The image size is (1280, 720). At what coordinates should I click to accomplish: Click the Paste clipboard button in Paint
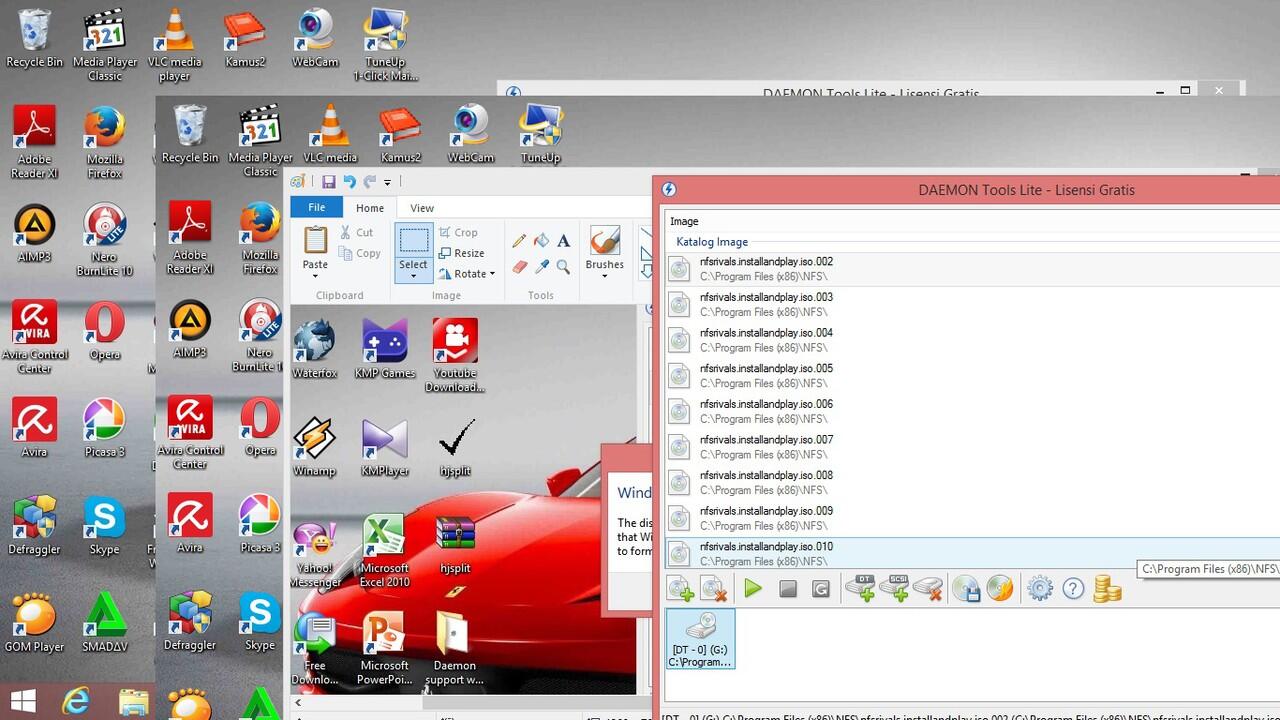click(x=315, y=241)
